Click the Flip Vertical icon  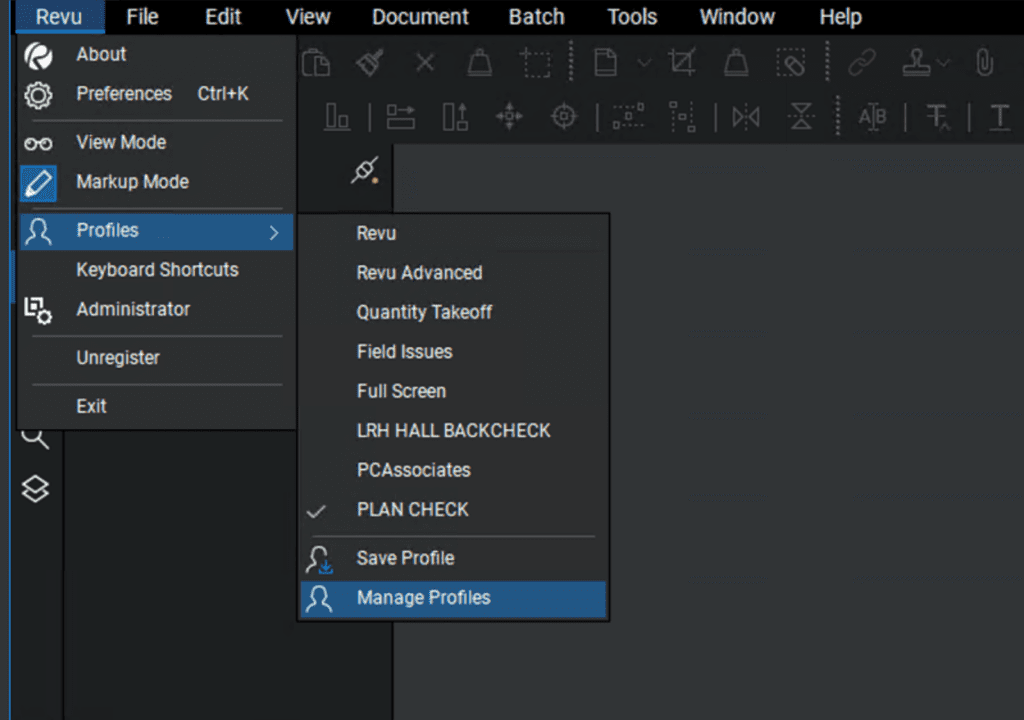(801, 118)
